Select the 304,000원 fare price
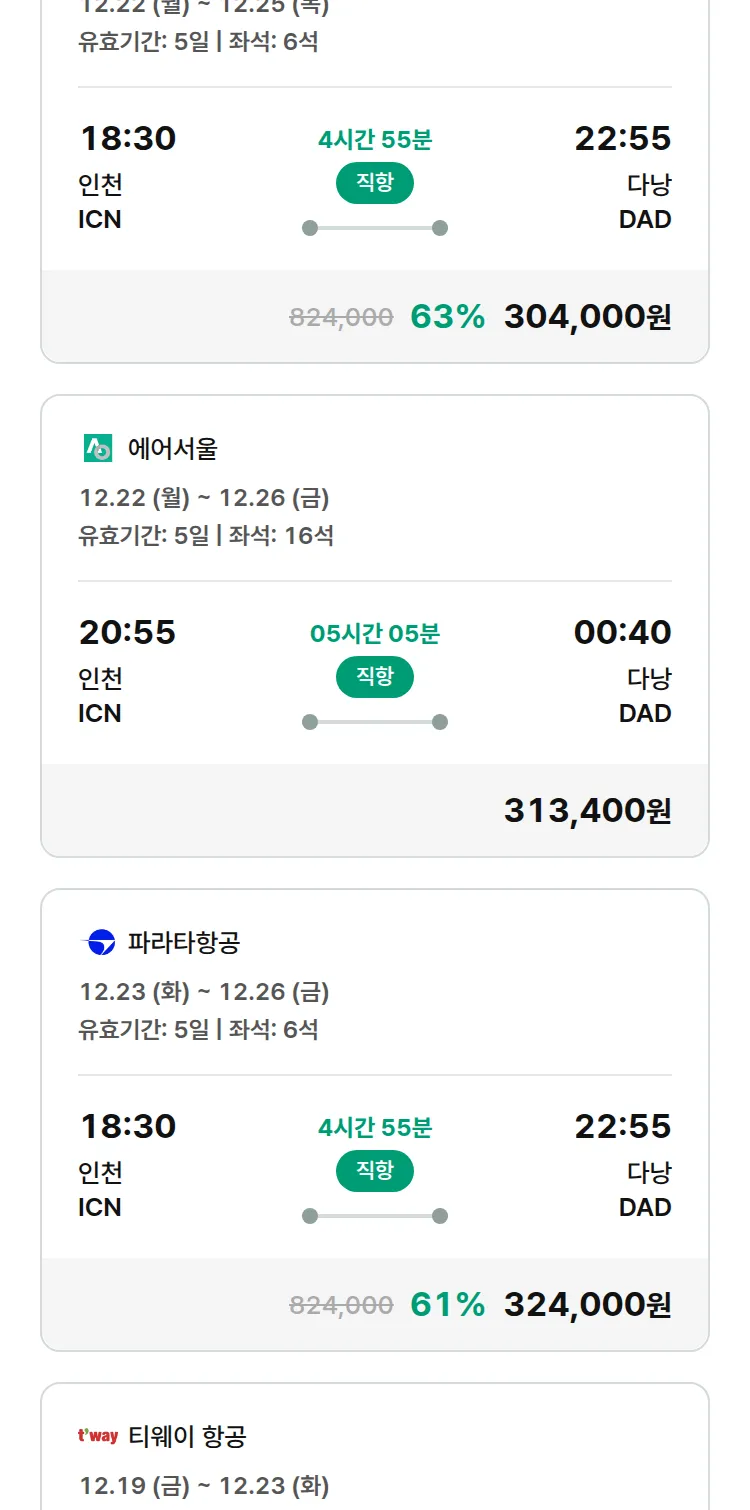 587,317
